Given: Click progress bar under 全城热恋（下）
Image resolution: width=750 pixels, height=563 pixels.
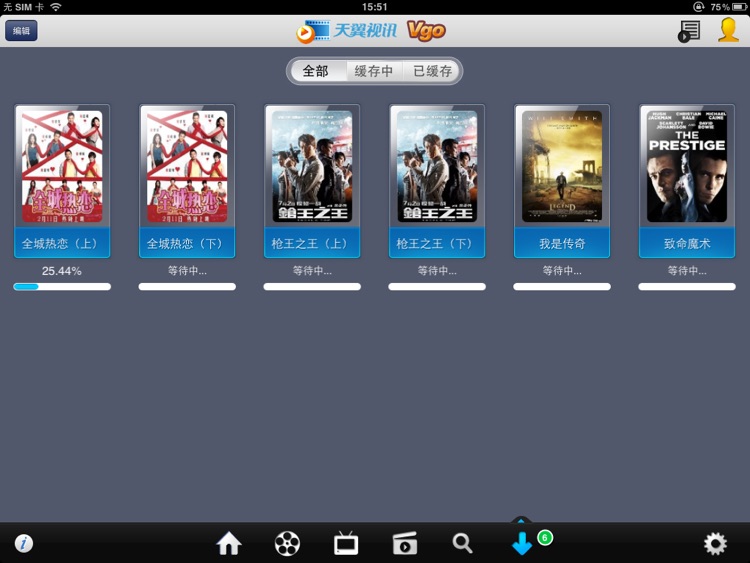Looking at the screenshot, I should click(187, 287).
